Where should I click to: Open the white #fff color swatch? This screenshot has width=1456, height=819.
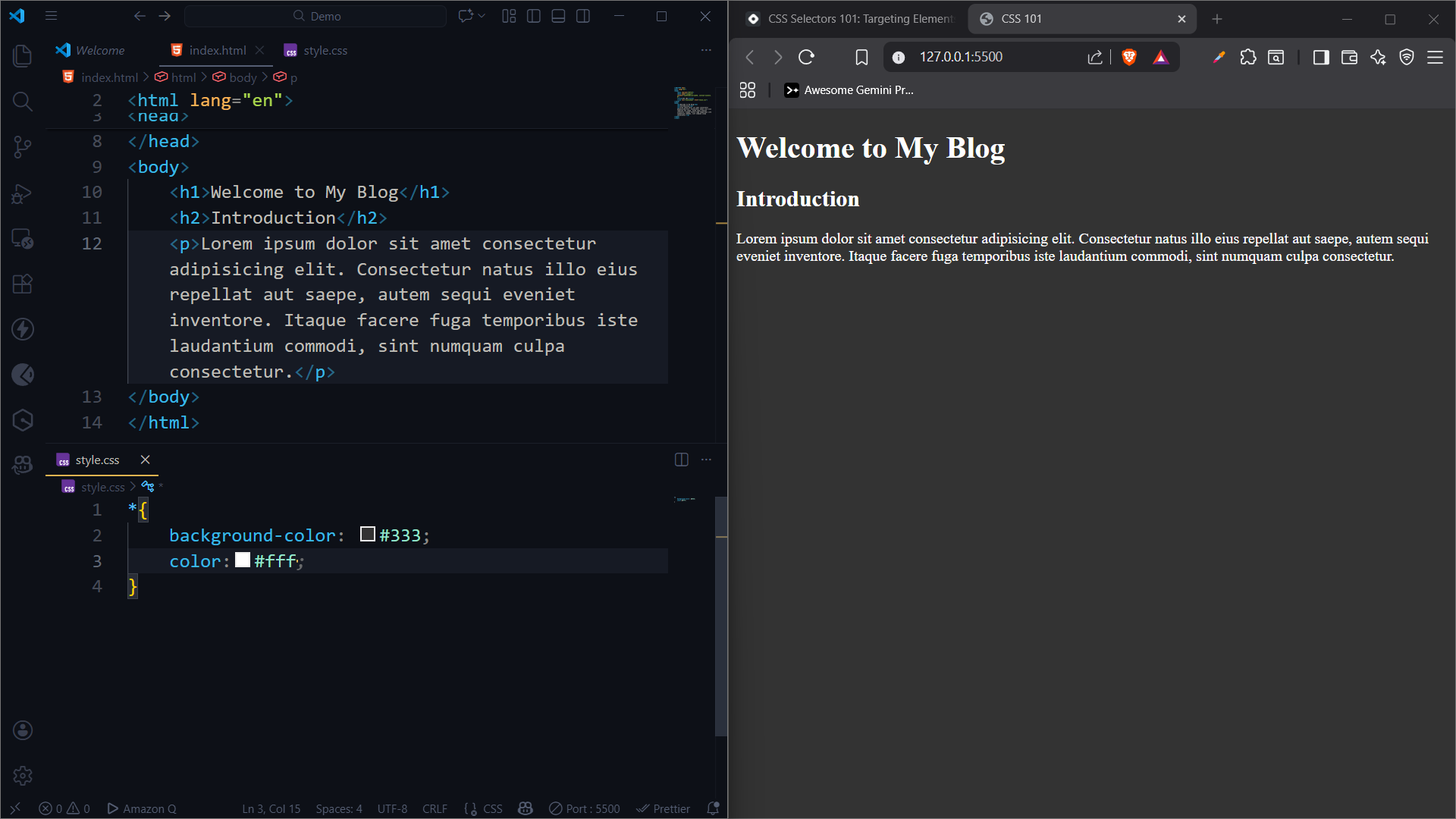243,560
